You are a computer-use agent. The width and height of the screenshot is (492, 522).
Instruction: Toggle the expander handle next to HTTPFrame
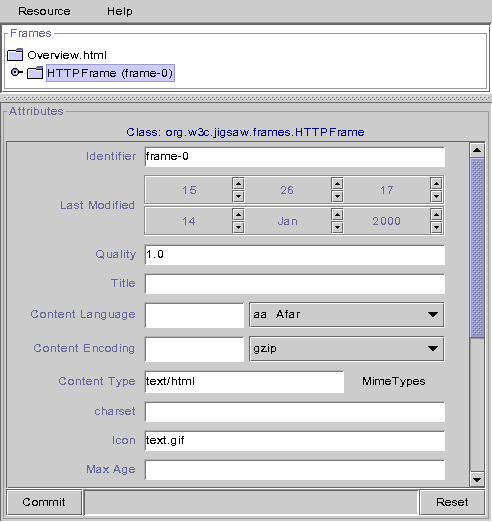pyautogui.click(x=15, y=72)
